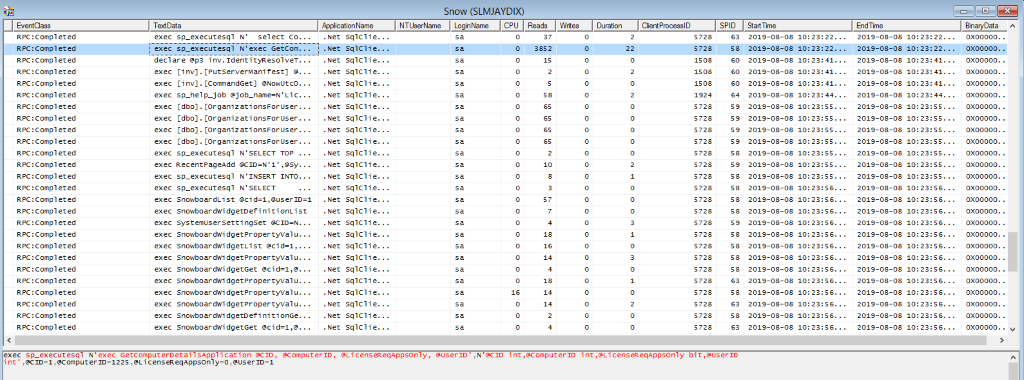
Task: Click the Reads value 3852
Action: pyautogui.click(x=543, y=49)
